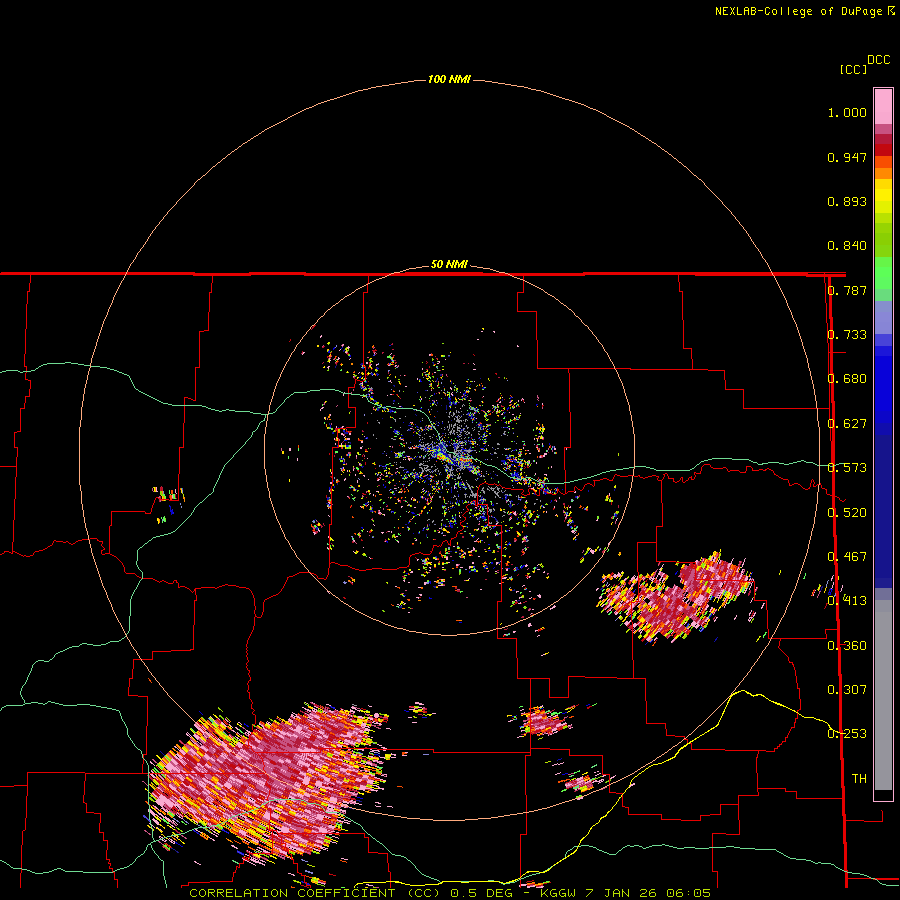Select the 0.520 scale value

[847, 513]
